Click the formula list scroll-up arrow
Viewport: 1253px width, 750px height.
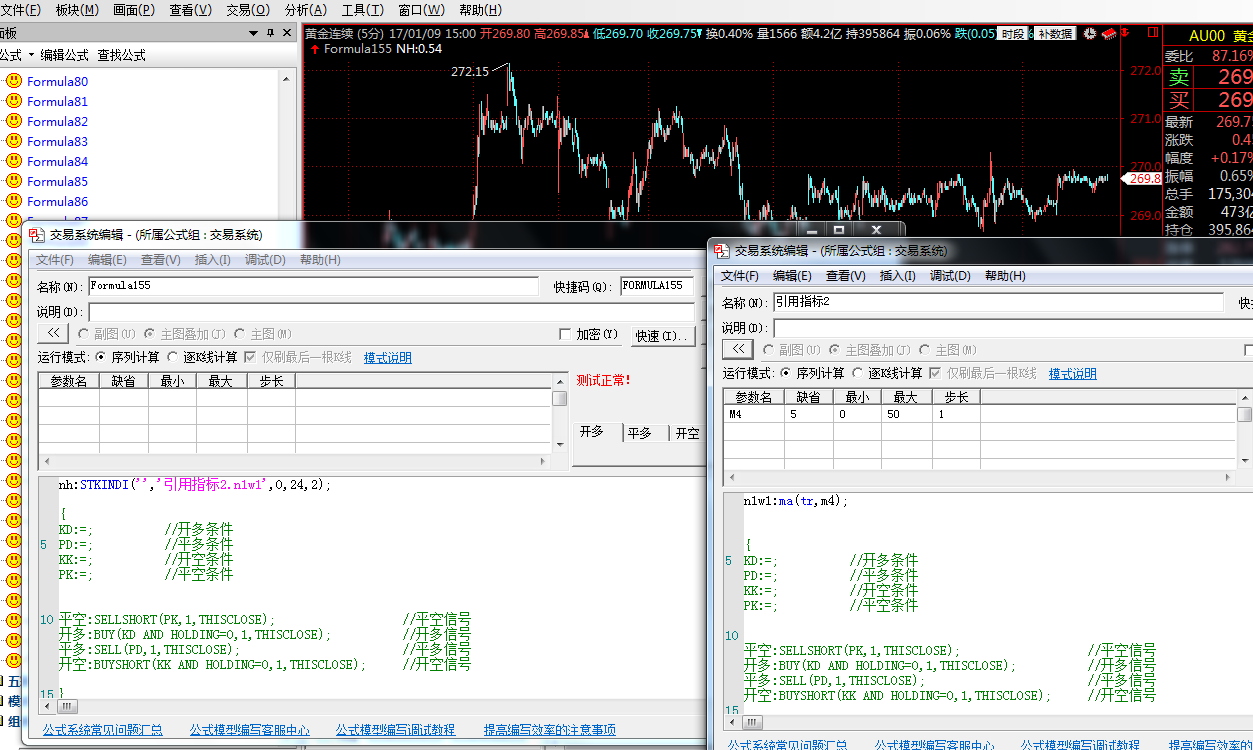(288, 78)
